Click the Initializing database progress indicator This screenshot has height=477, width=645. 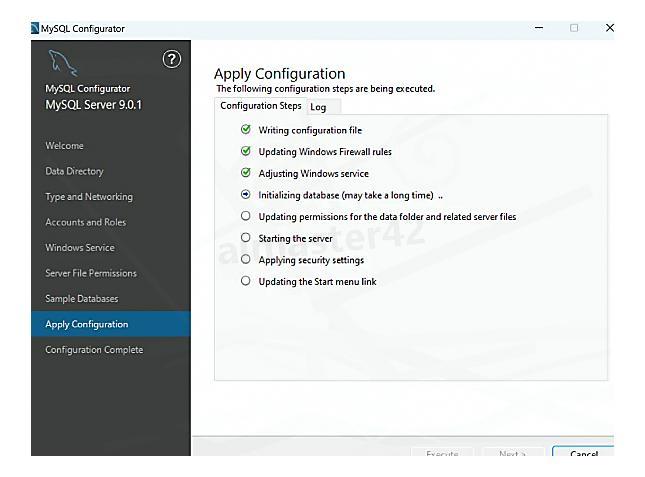coord(246,195)
